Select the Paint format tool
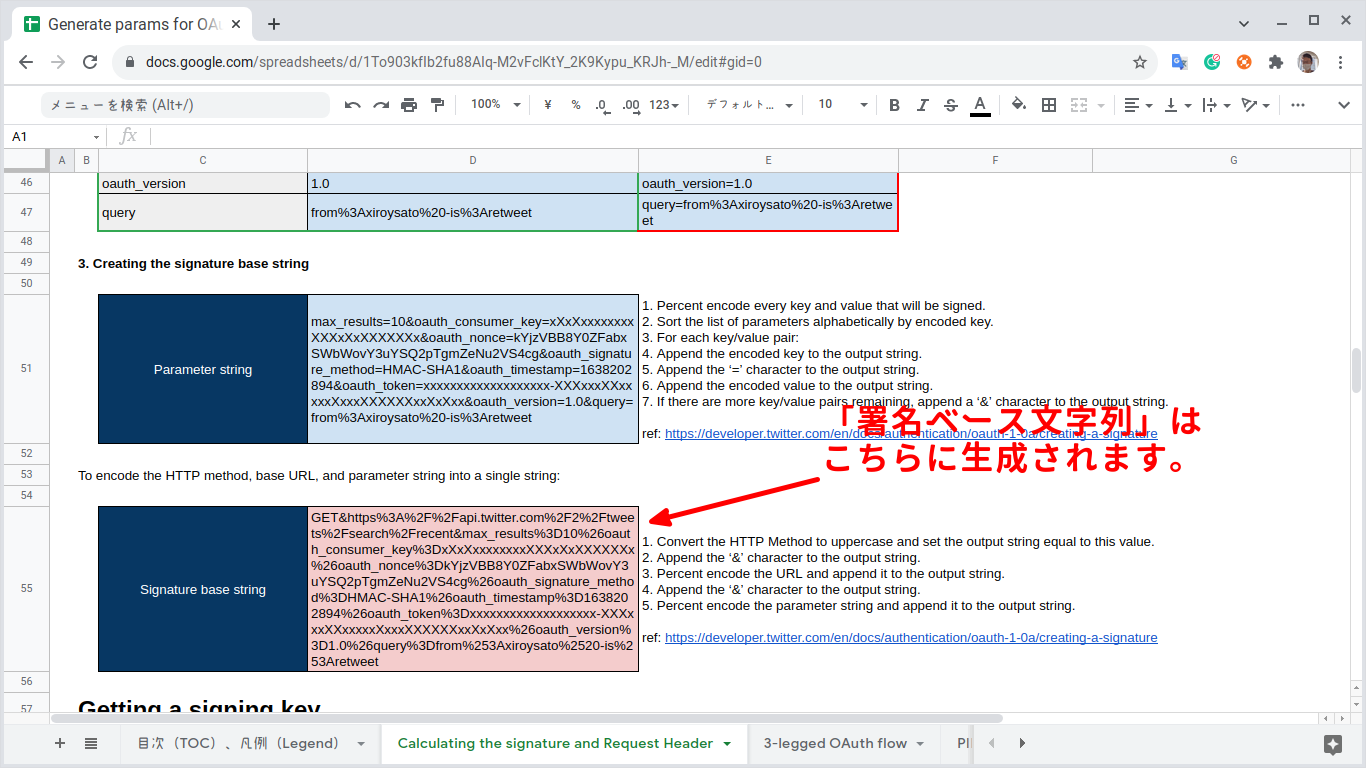This screenshot has width=1366, height=768. click(436, 104)
